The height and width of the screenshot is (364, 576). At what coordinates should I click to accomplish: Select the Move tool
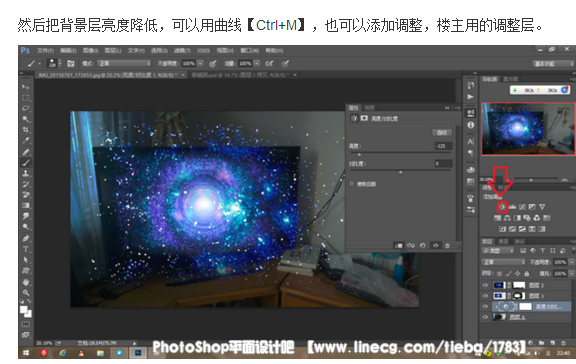[x=26, y=87]
